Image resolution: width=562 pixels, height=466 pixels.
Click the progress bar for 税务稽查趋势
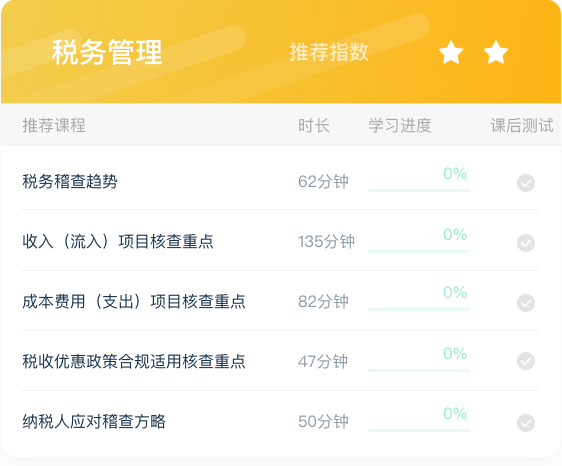[x=419, y=190]
